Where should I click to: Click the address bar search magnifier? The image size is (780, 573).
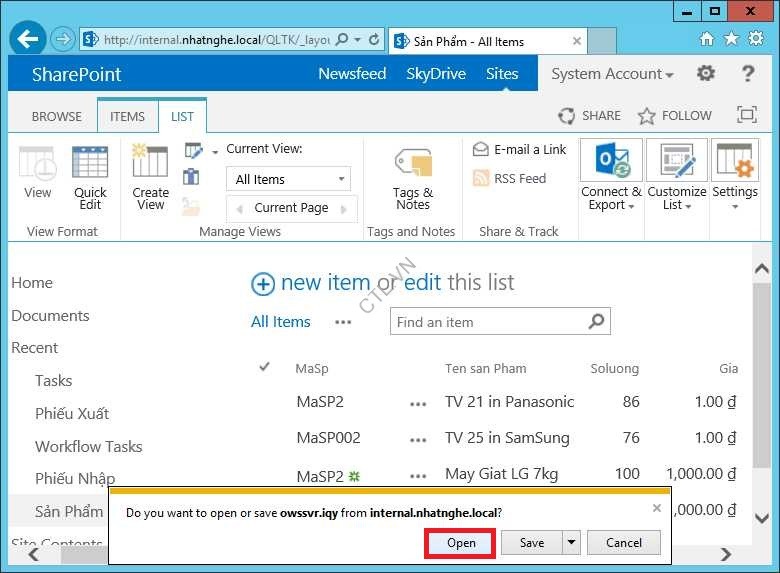point(342,39)
